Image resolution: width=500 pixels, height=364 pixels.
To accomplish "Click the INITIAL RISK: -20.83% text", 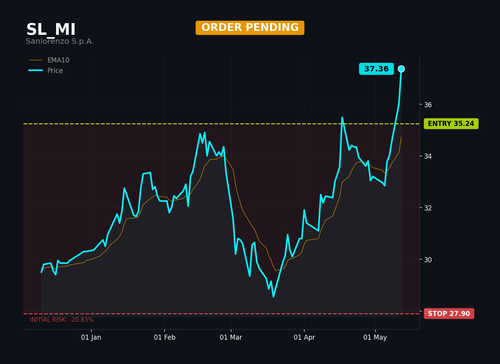I will (62, 320).
